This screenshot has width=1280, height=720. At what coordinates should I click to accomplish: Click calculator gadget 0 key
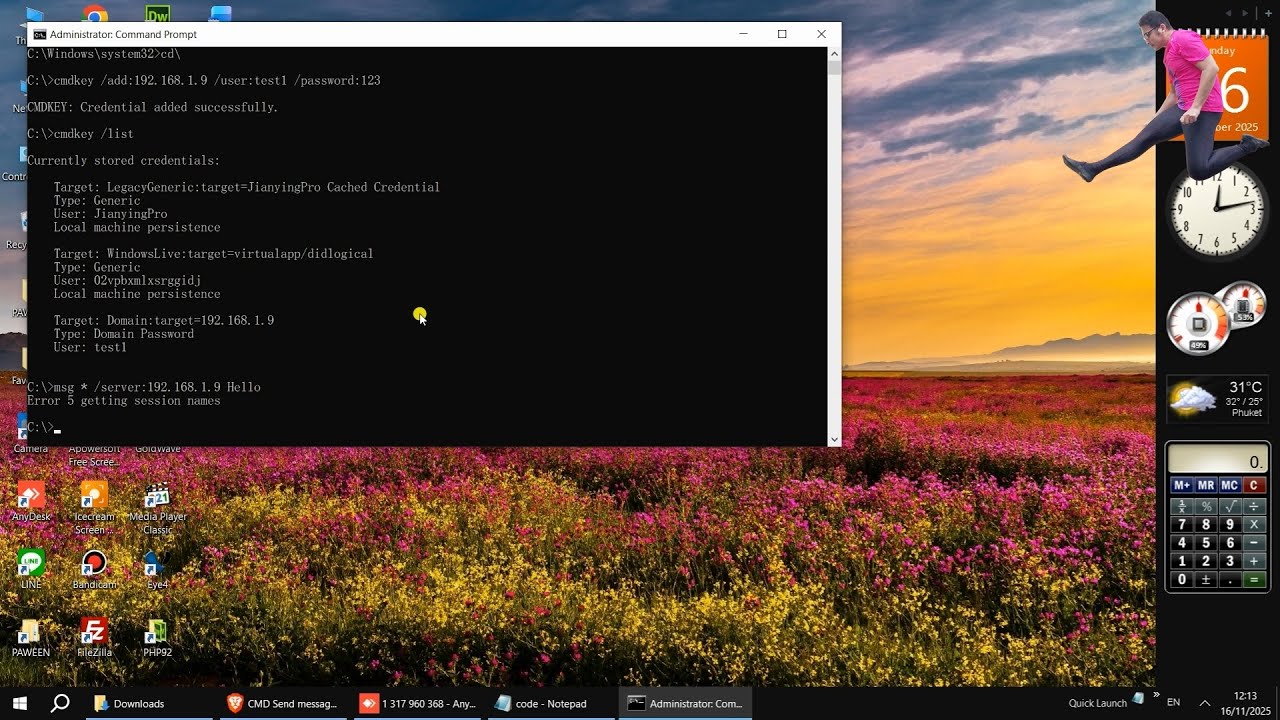(x=1182, y=580)
